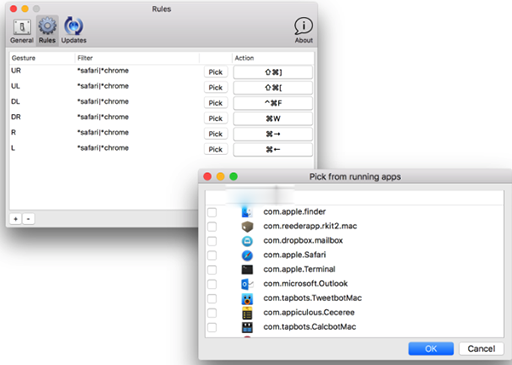
Task: Select the DR gesture cell
Action: click(16, 117)
